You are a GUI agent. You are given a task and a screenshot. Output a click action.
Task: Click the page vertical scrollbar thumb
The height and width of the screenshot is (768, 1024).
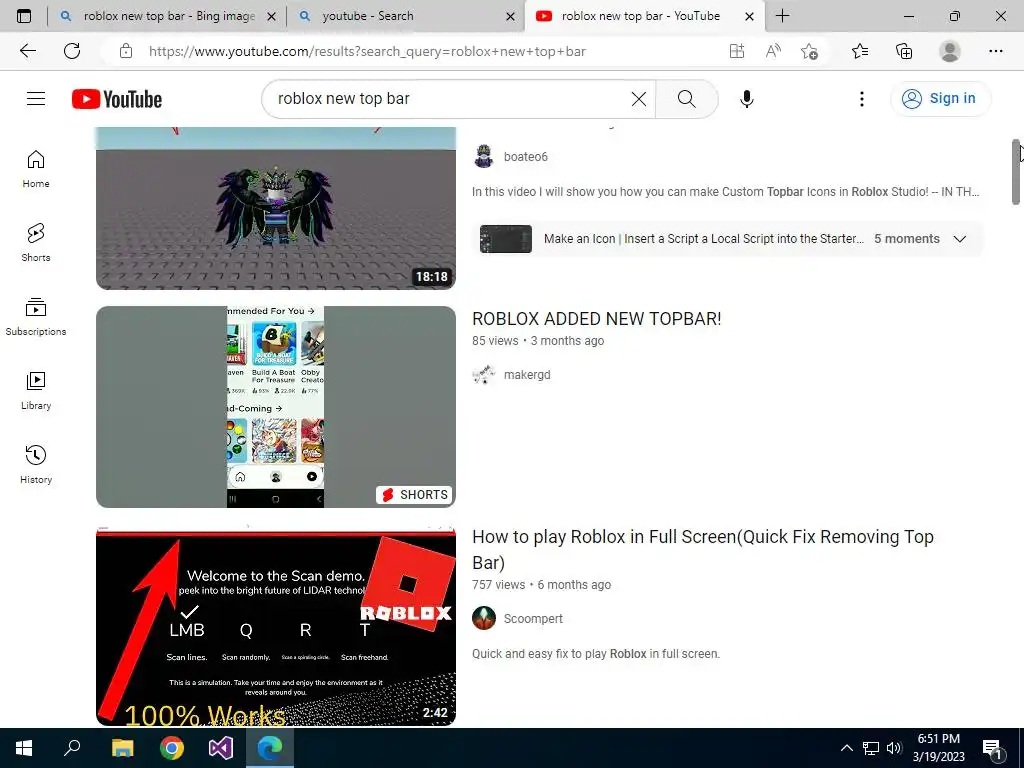[1016, 172]
